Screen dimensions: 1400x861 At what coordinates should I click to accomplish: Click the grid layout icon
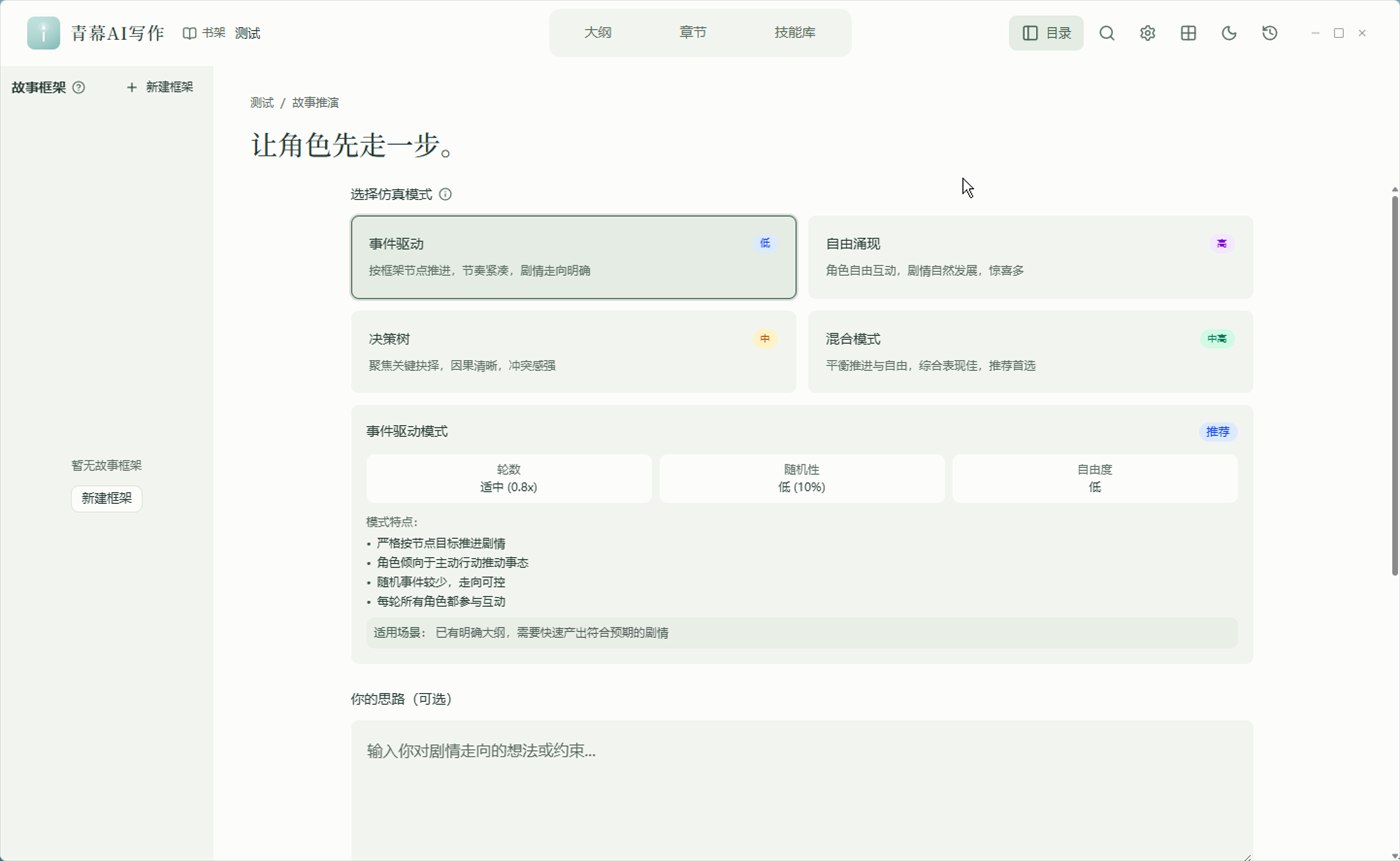tap(1188, 33)
